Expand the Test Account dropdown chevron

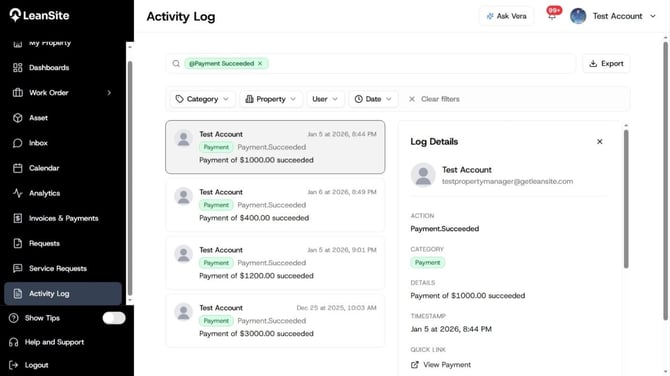(x=653, y=16)
